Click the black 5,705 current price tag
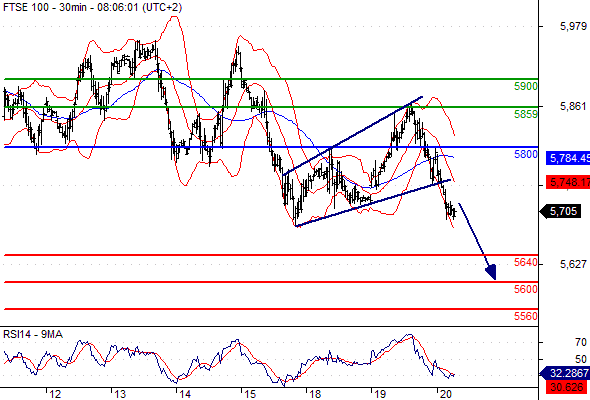 [x=561, y=211]
